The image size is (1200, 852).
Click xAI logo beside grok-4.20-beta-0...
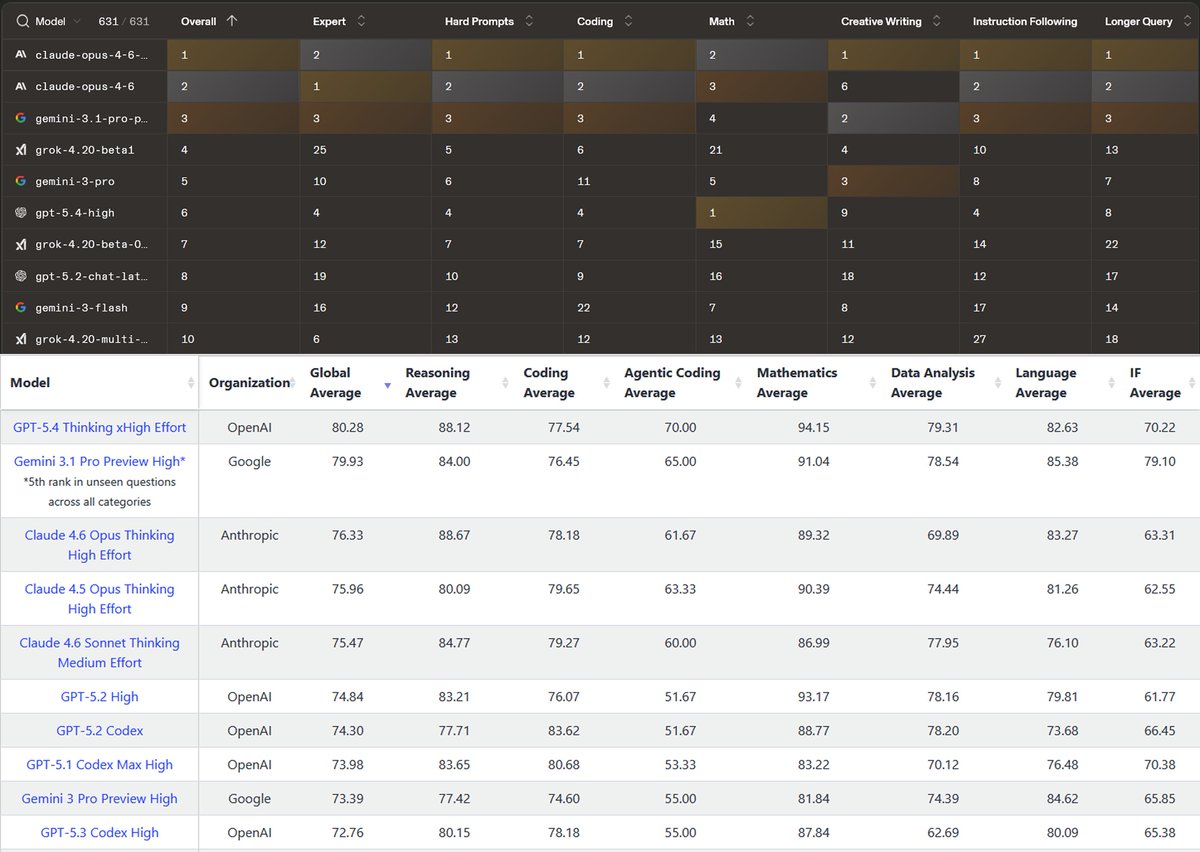click(21, 244)
